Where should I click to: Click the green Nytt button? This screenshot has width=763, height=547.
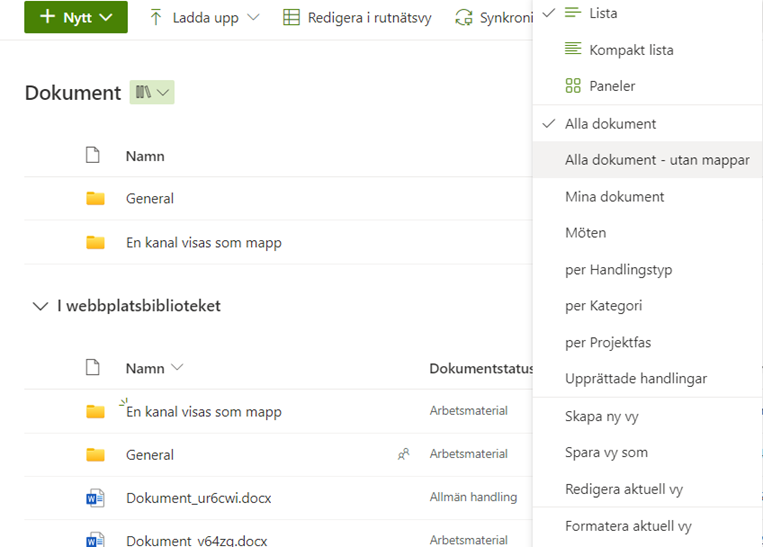[x=75, y=17]
